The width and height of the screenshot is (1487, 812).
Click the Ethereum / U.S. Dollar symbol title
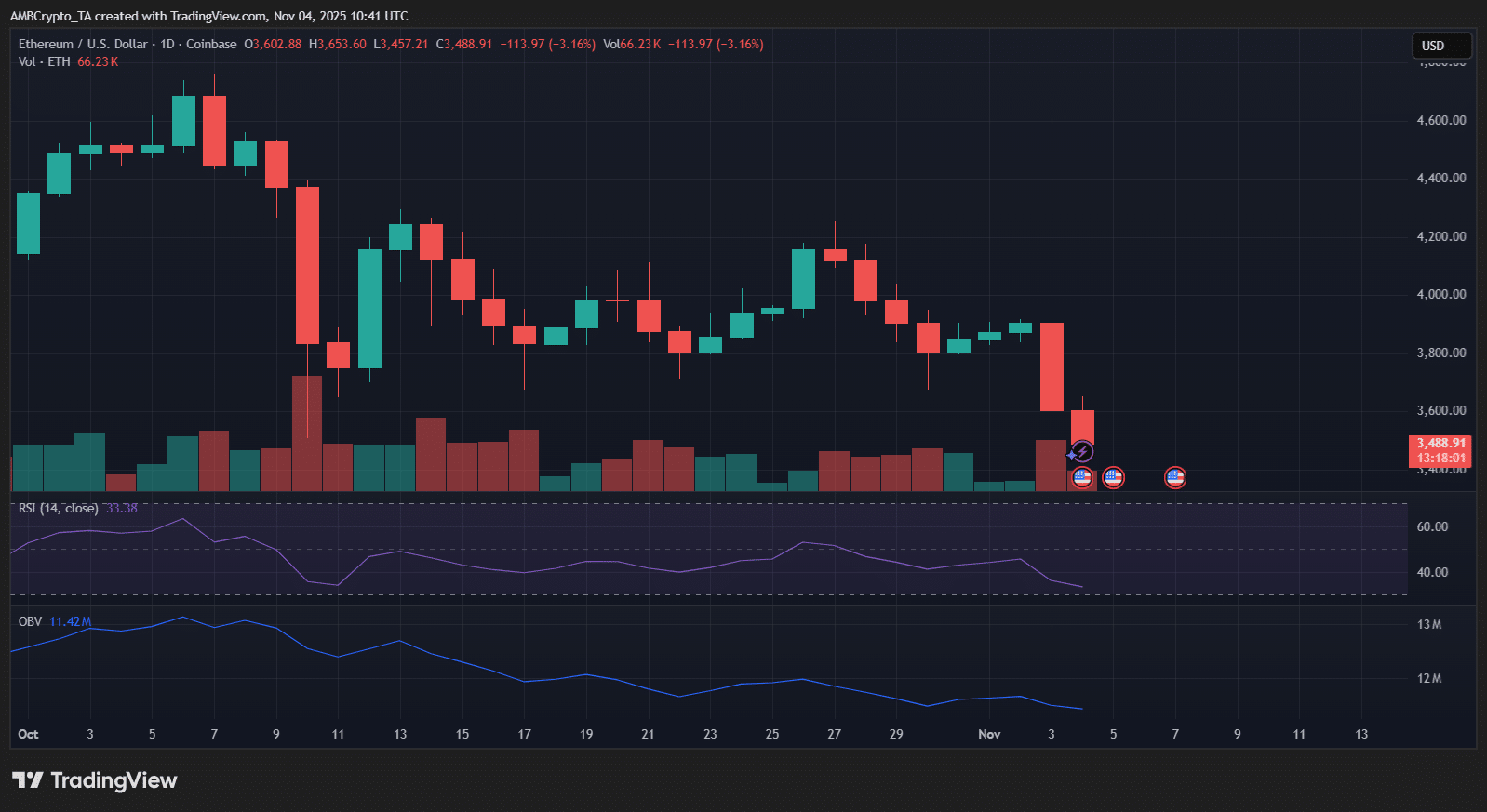(x=83, y=44)
